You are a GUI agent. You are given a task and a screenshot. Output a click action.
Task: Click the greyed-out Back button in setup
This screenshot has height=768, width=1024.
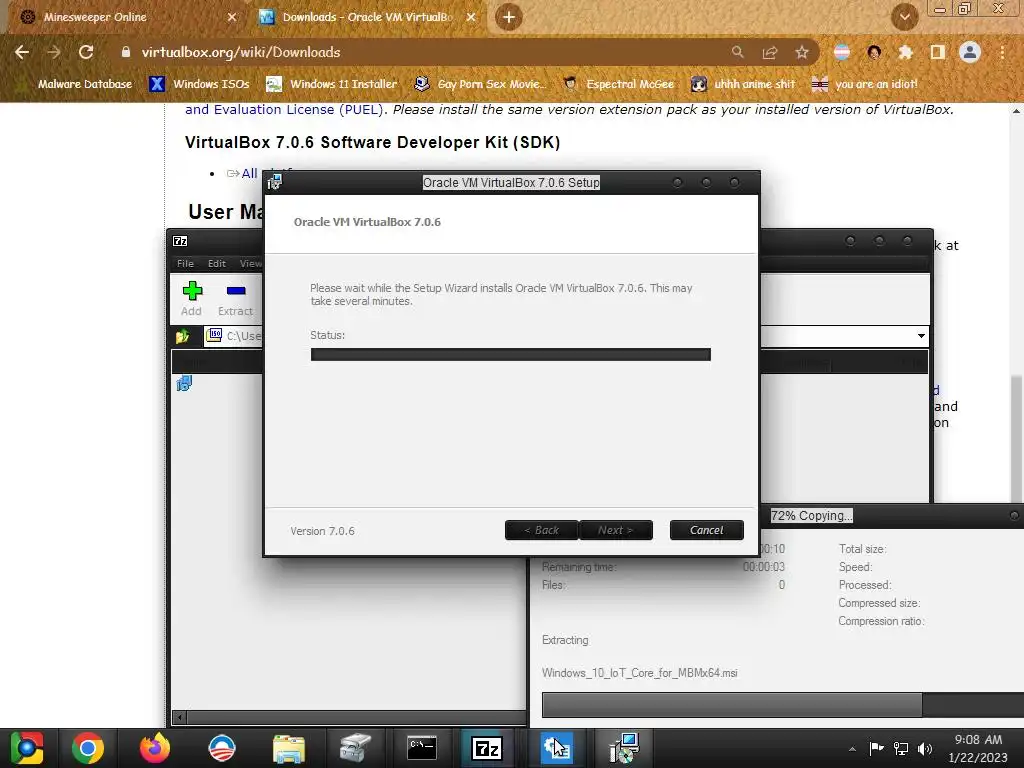(x=541, y=530)
